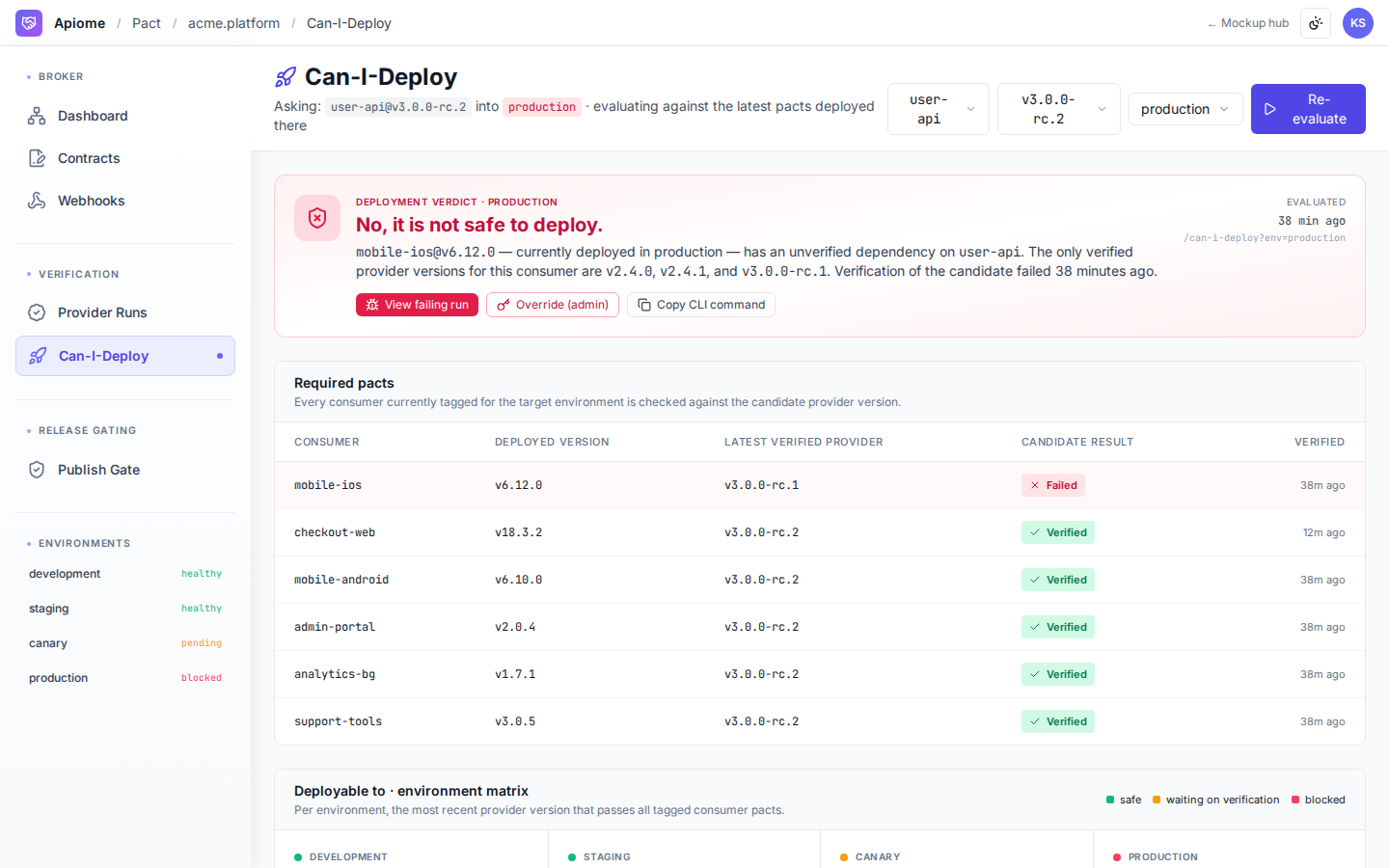Expand the user-api provider dropdown
Viewport: 1389px width, 868px height.
[939, 109]
